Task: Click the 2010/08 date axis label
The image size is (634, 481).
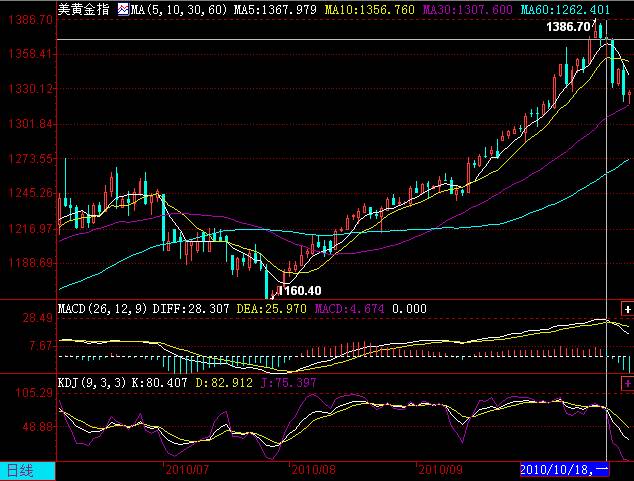Action: coord(313,470)
